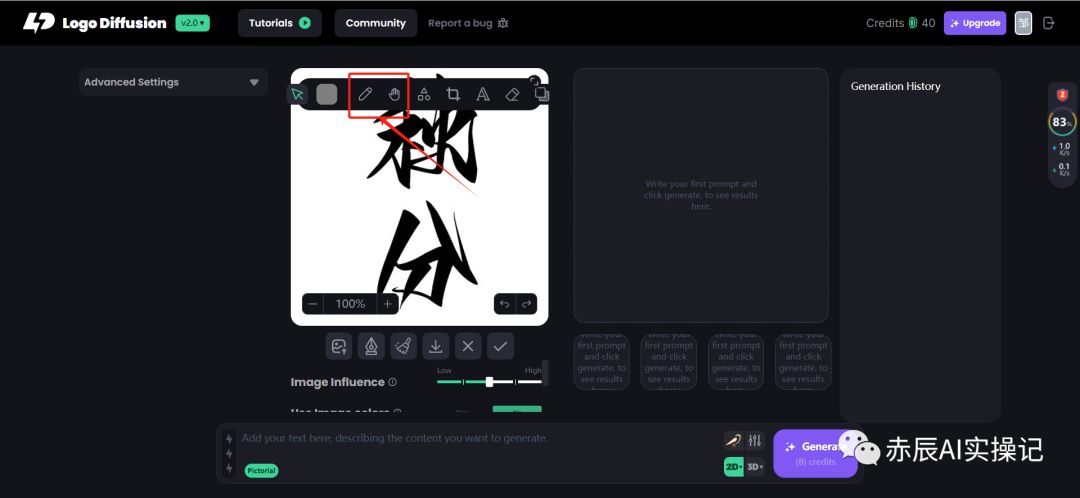Click the large empty results preview
Viewport: 1080px width, 498px height.
(x=701, y=195)
